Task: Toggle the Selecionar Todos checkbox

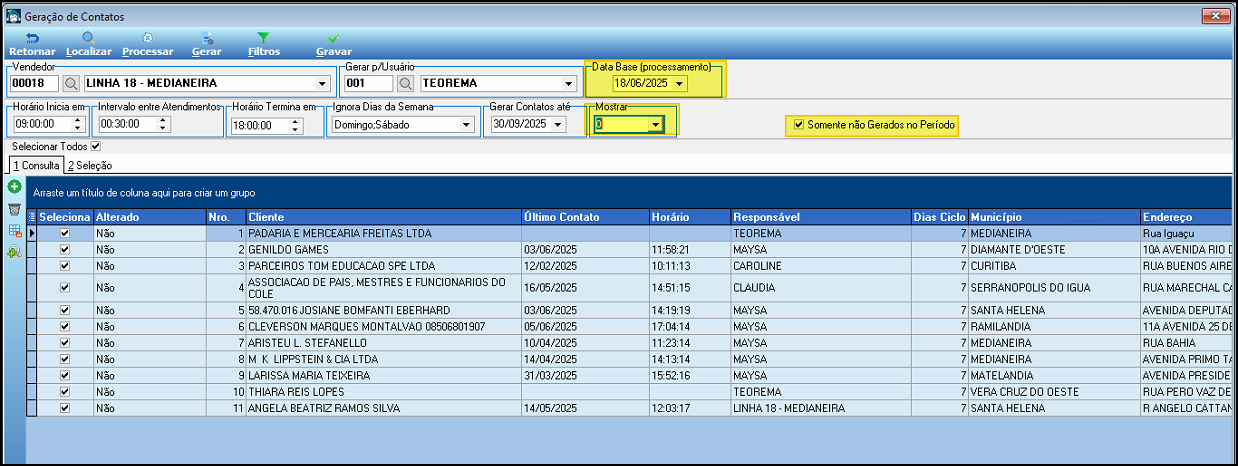Action: tap(96, 147)
